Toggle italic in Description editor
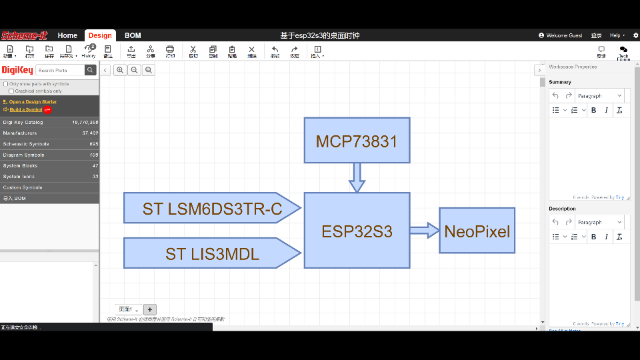Image resolution: width=640 pixels, height=360 pixels. (x=606, y=237)
